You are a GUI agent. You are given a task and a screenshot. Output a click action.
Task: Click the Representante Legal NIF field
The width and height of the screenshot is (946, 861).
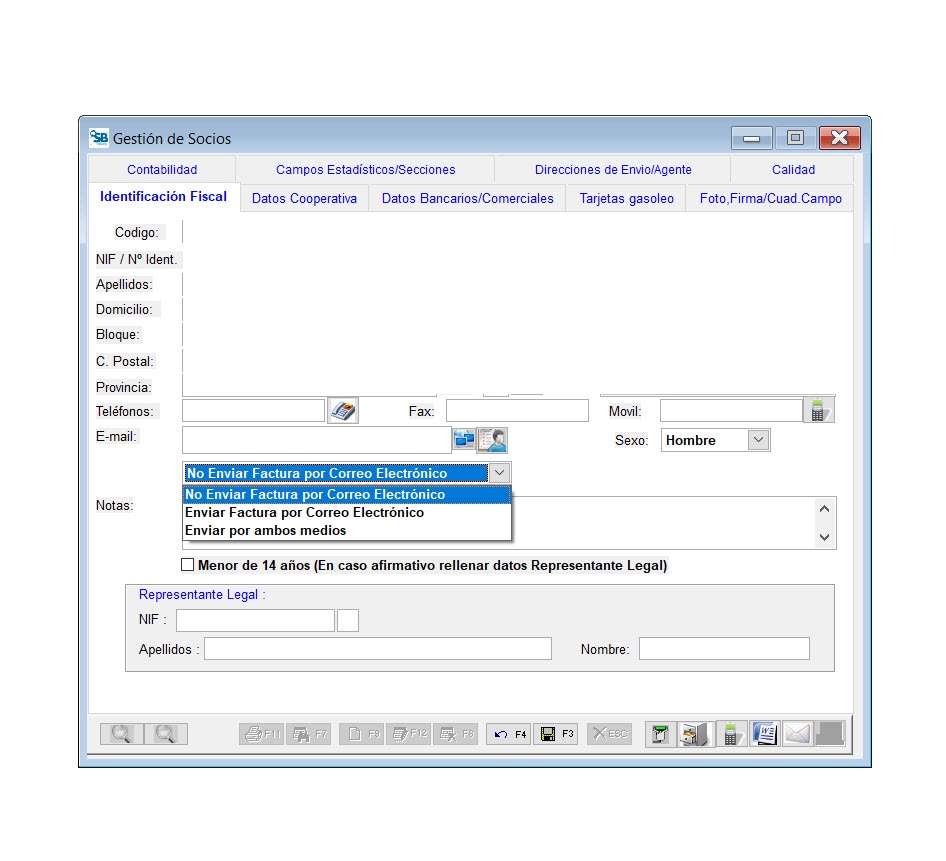coord(255,620)
